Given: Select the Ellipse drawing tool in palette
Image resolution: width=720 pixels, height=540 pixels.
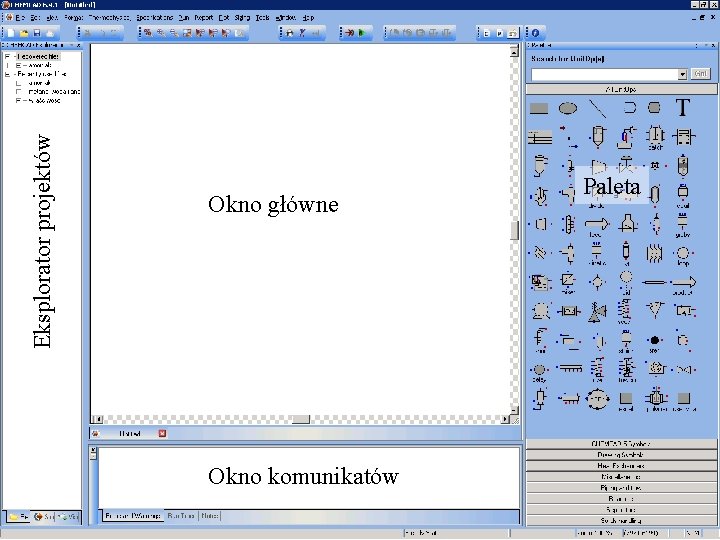Looking at the screenshot, I should point(568,108).
